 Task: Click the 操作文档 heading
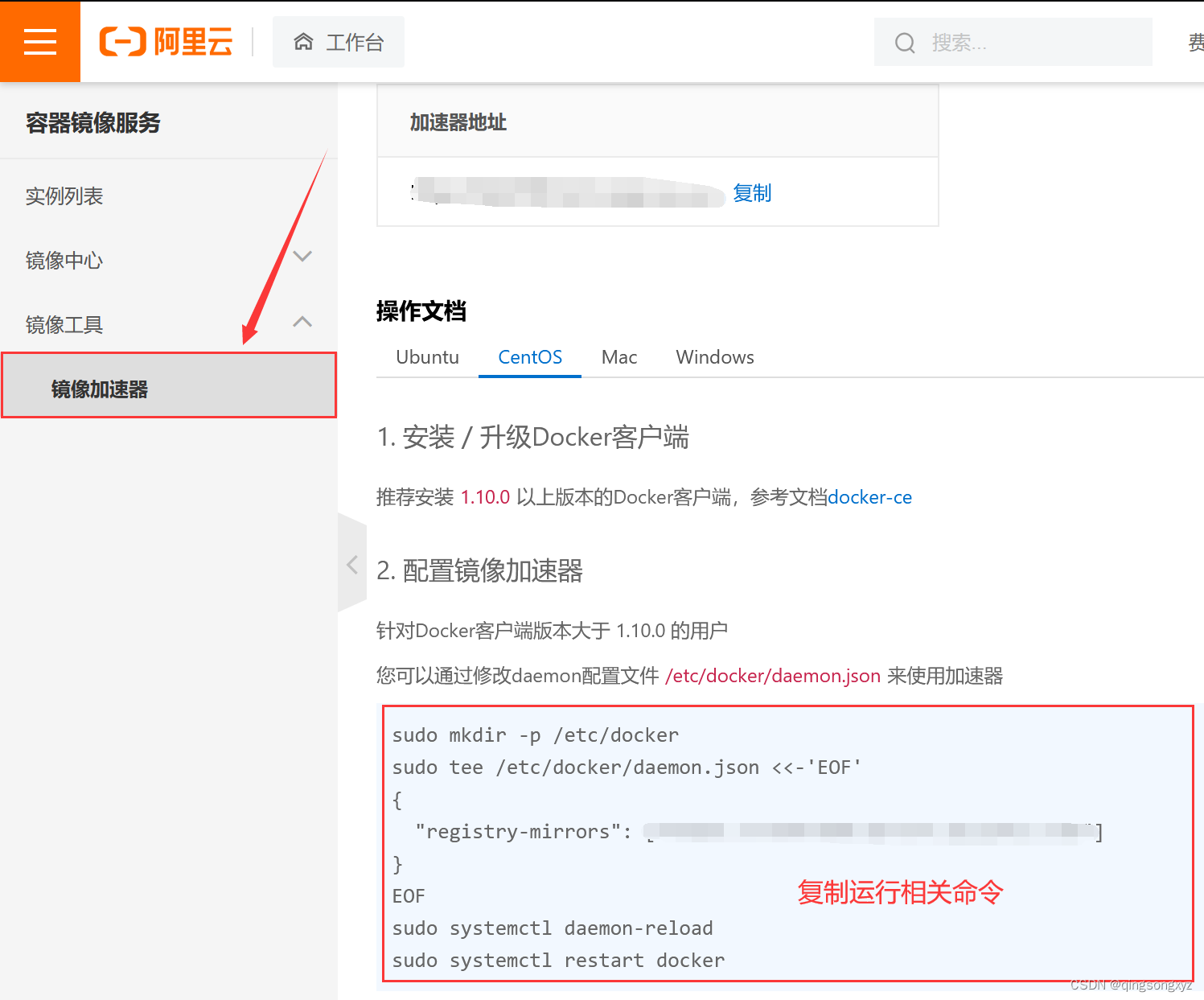click(421, 311)
